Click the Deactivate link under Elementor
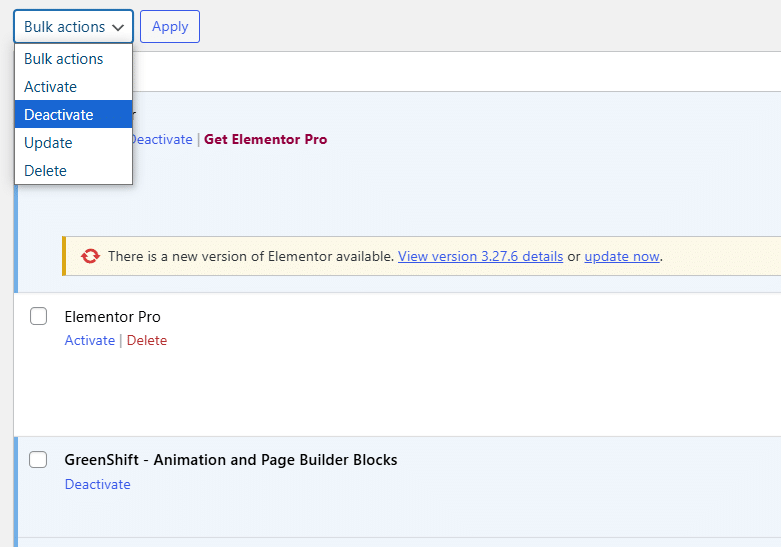 click(x=162, y=139)
